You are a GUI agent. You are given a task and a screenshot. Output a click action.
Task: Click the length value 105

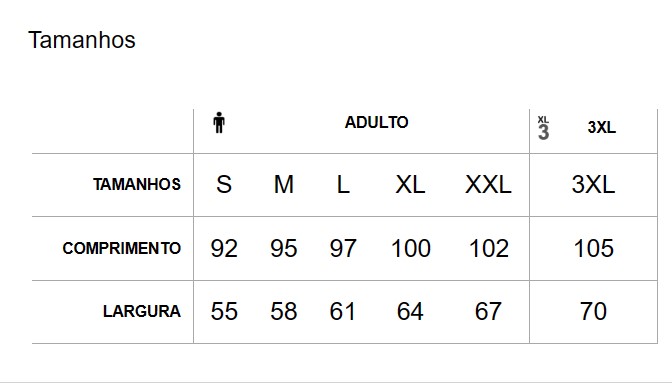pos(594,248)
